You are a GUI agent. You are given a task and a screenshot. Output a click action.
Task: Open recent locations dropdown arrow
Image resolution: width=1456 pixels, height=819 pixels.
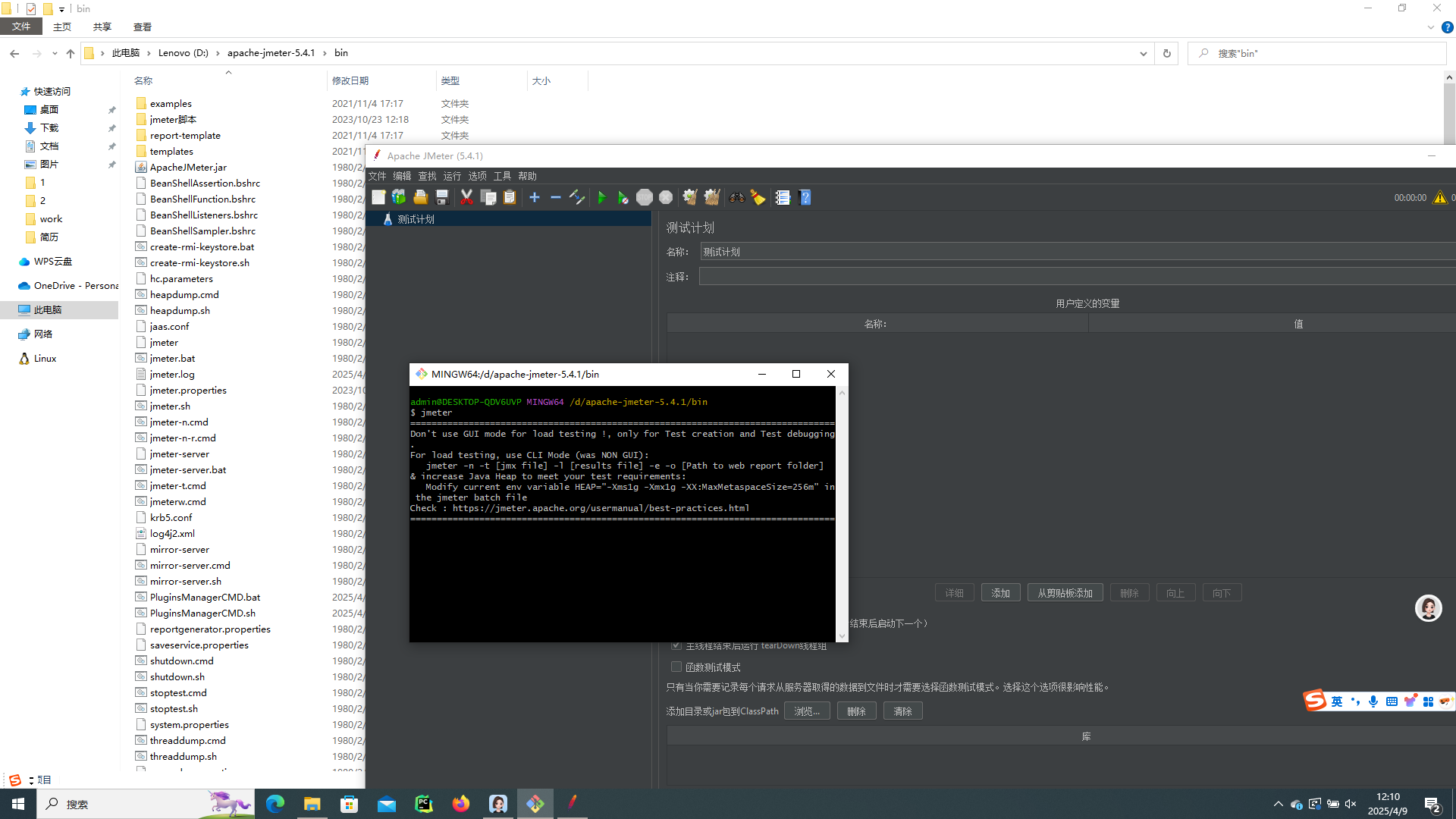click(x=55, y=54)
